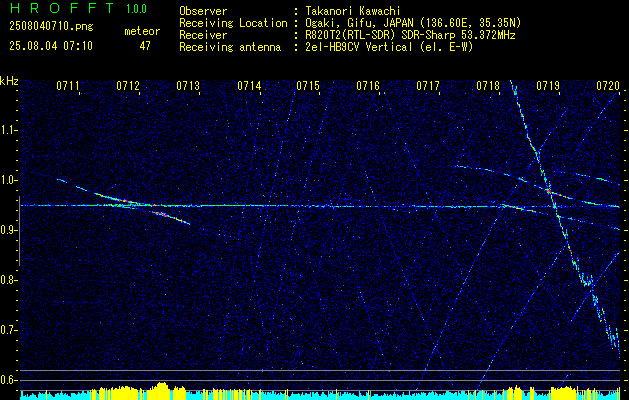Click the 0.6 kHz axis label
Screen dimensions: 629x400
(x=9, y=380)
